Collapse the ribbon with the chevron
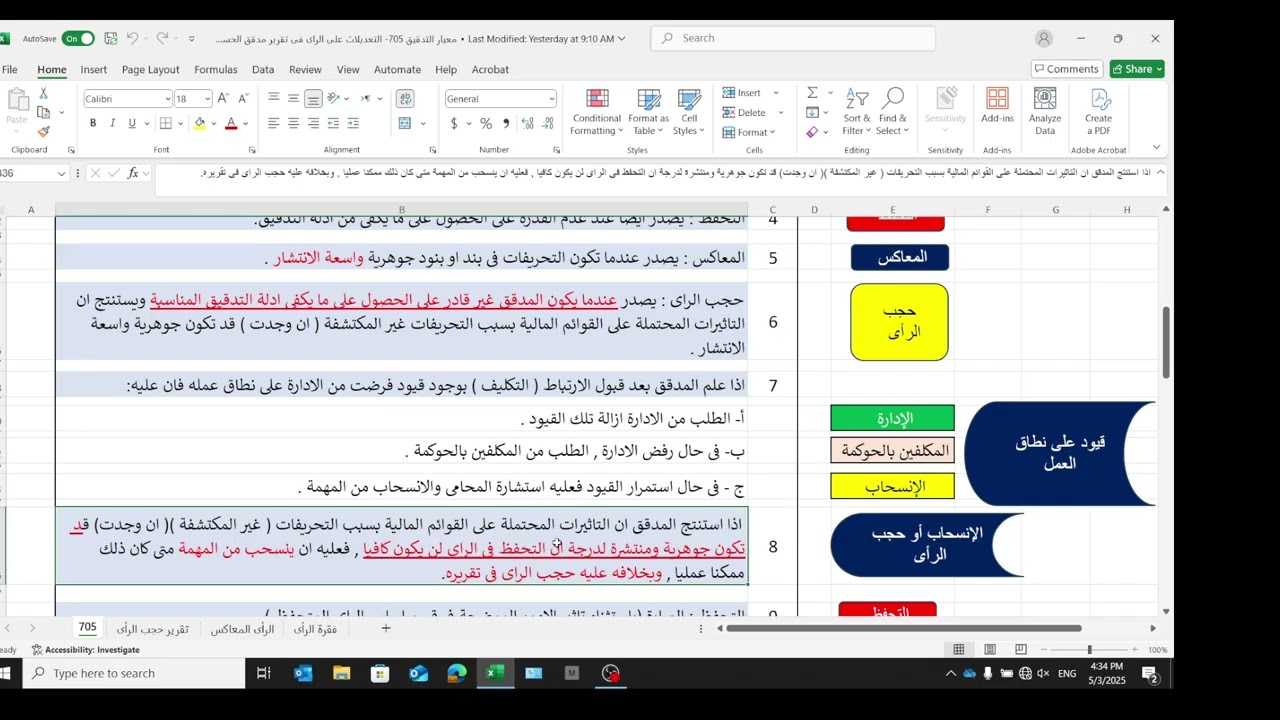The width and height of the screenshot is (1280, 720). pyautogui.click(x=1156, y=148)
